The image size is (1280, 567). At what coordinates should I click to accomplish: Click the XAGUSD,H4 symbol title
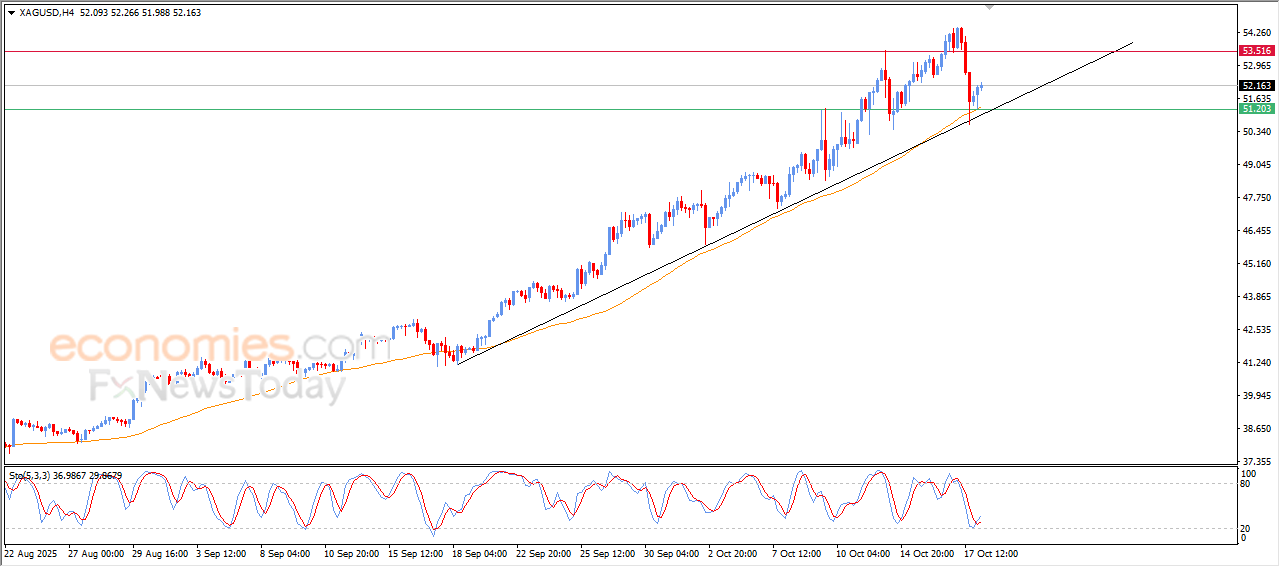tap(47, 13)
